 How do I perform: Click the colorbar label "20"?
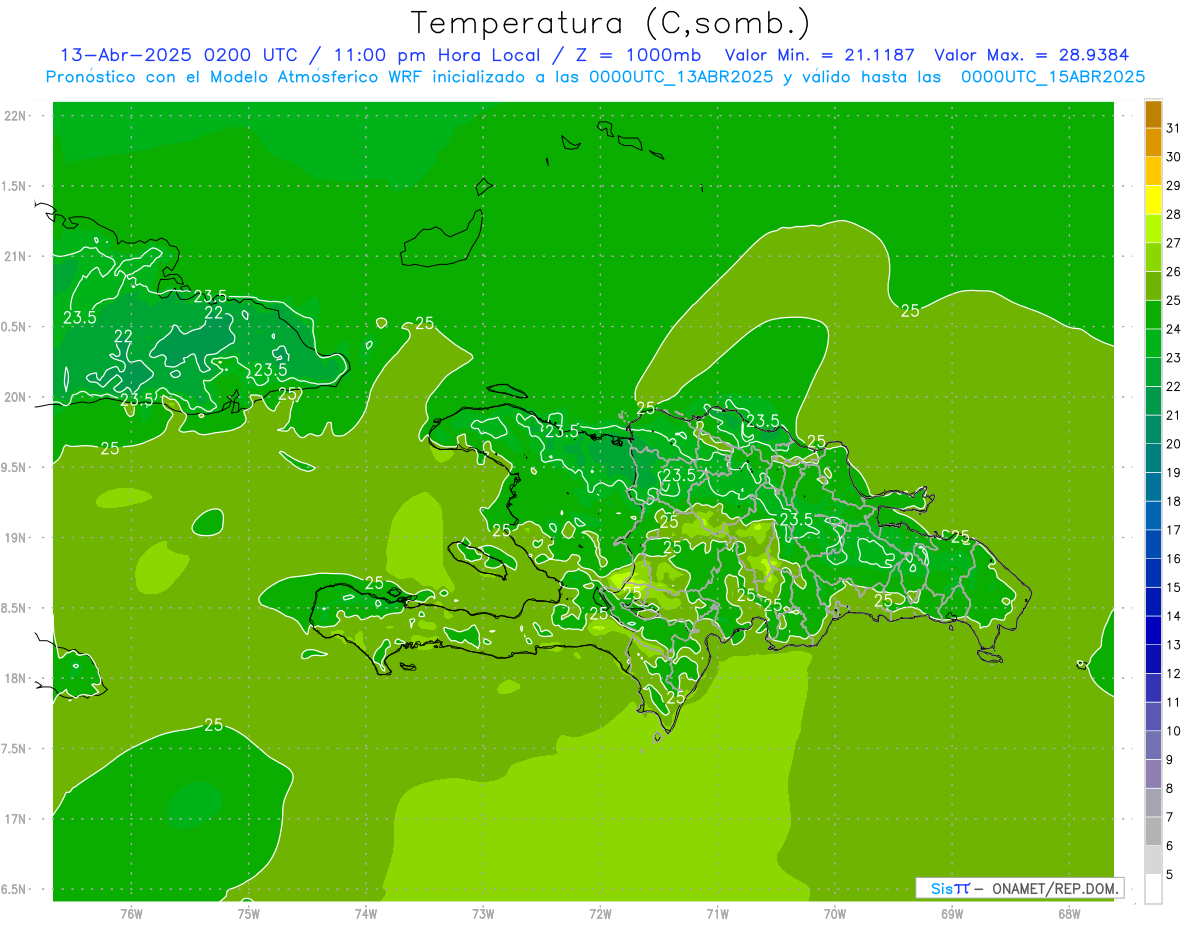(1174, 444)
